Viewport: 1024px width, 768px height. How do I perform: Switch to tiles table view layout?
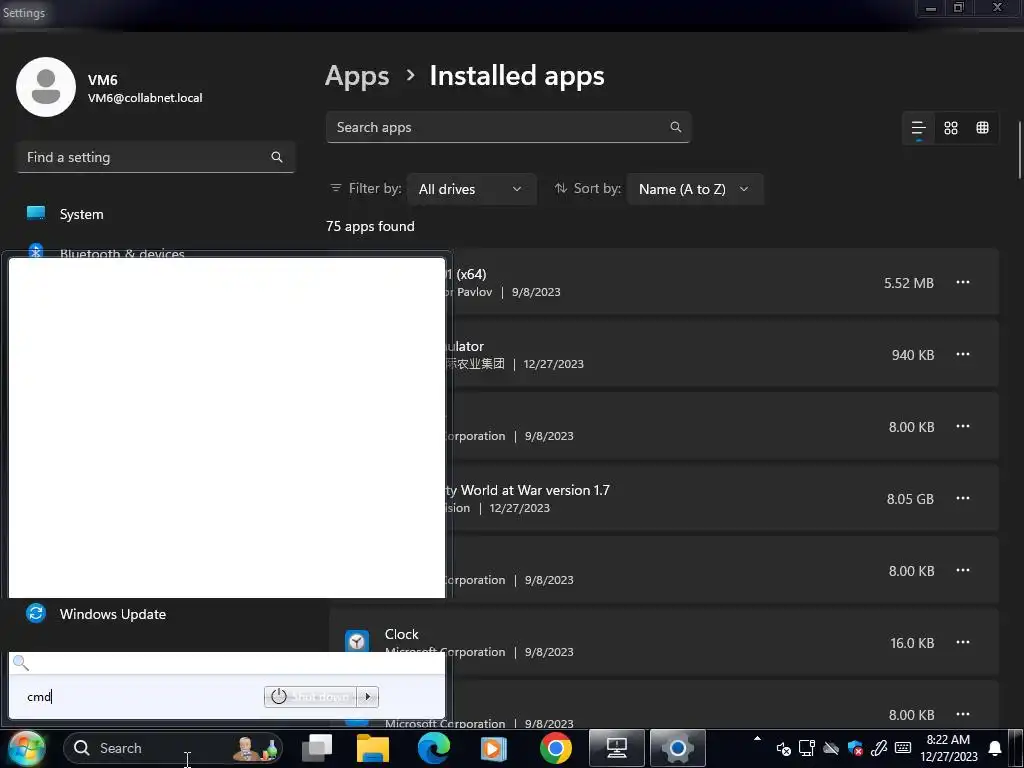pyautogui.click(x=982, y=128)
